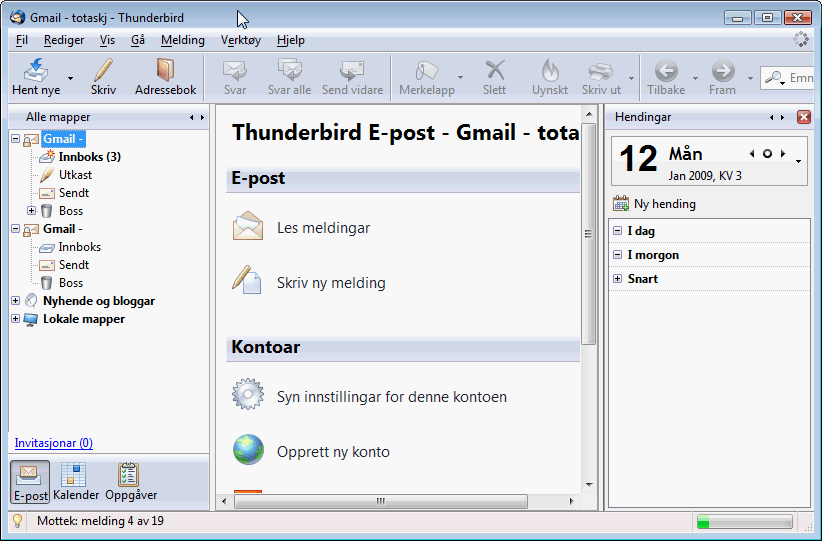822x541 pixels.
Task: Expand the Snart section
Action: (618, 278)
